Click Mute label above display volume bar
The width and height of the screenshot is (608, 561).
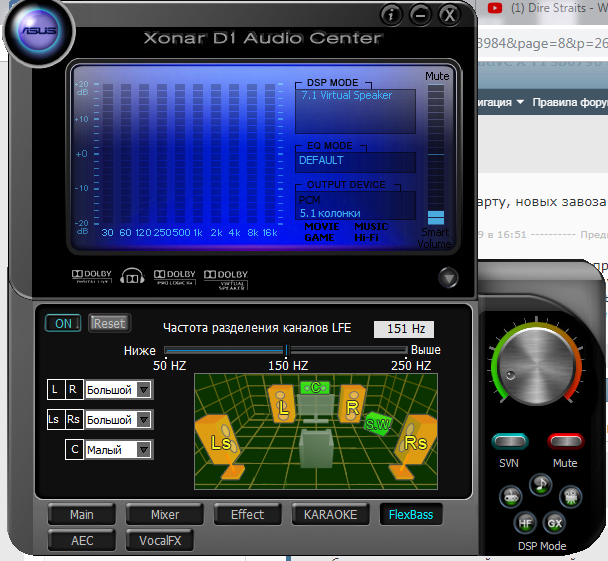[437, 76]
